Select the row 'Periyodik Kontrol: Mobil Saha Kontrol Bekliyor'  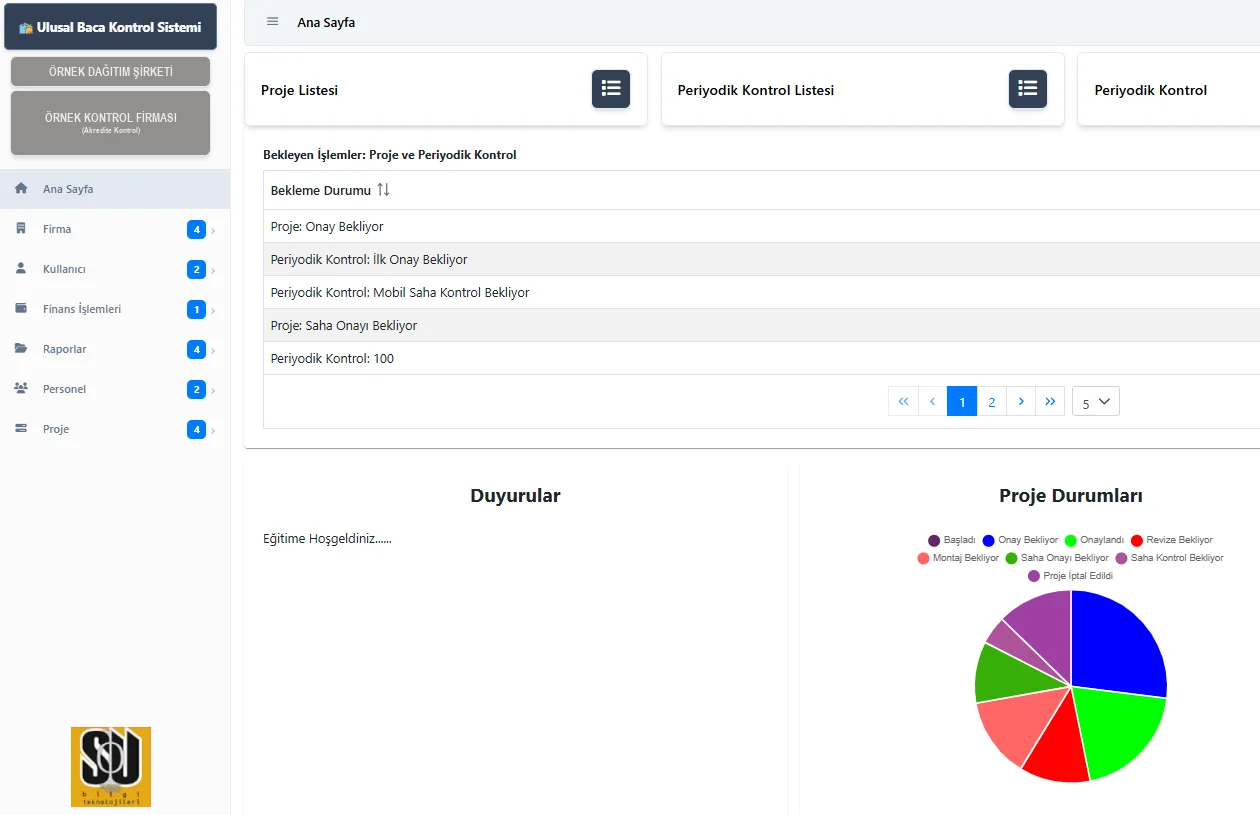(x=761, y=292)
